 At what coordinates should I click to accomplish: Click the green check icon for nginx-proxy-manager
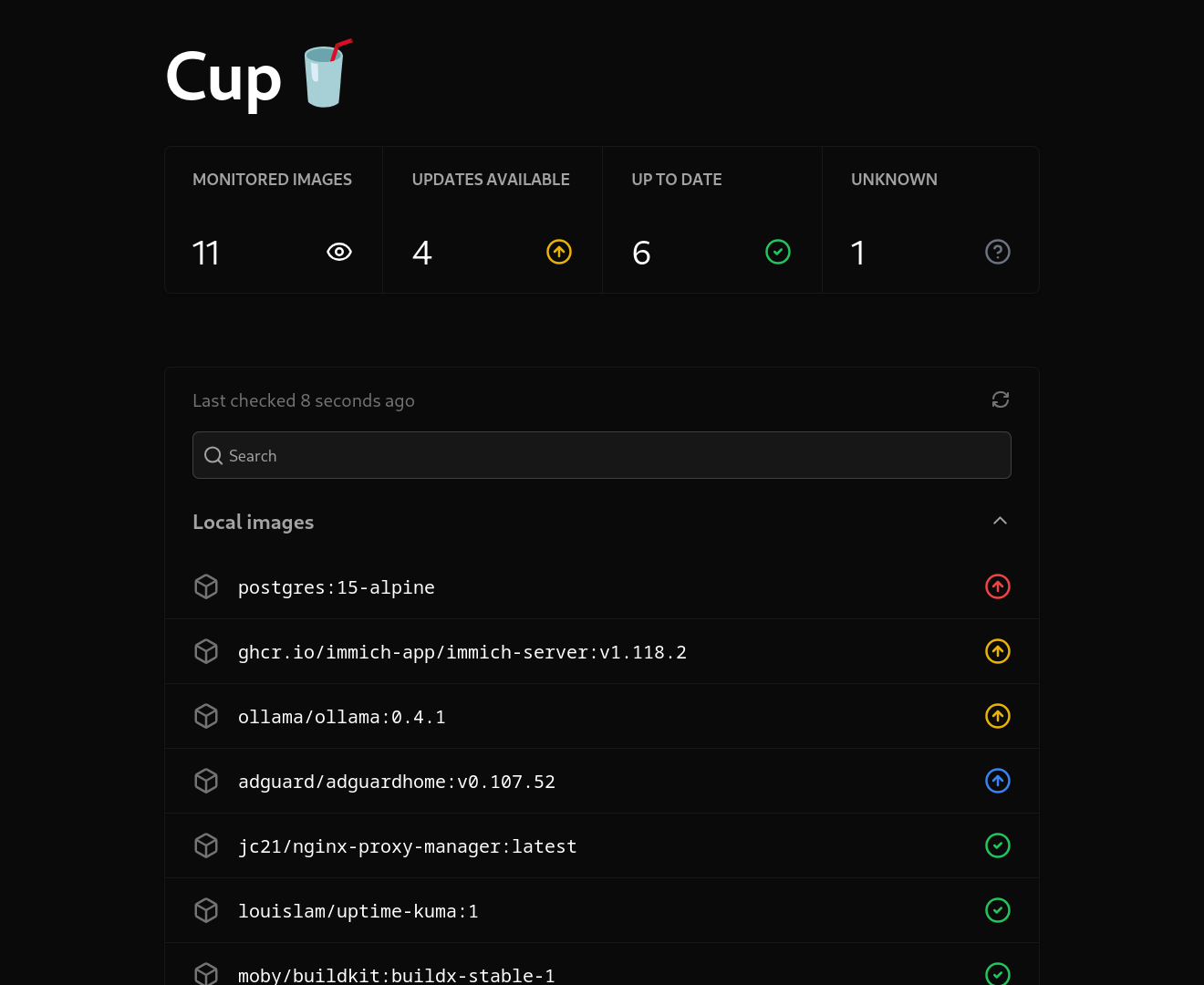click(998, 845)
